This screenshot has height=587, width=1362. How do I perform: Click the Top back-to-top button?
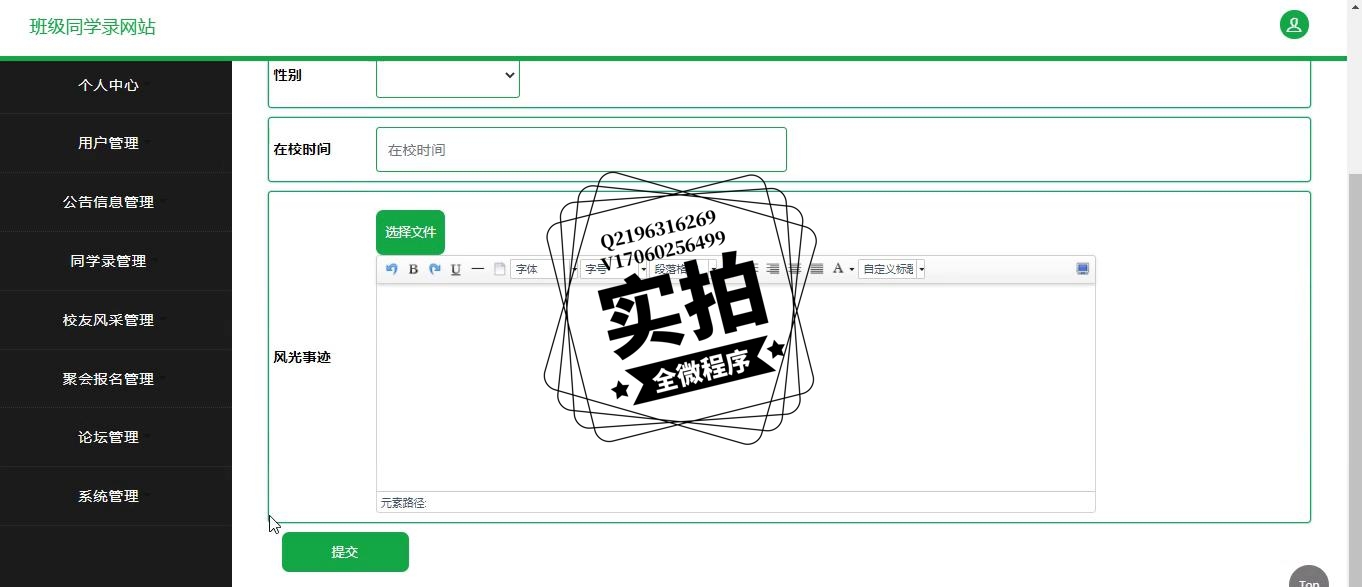tap(1309, 580)
